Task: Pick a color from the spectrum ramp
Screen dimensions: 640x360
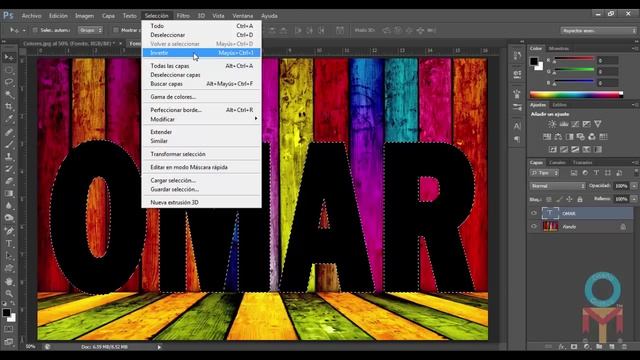Action: [576, 95]
